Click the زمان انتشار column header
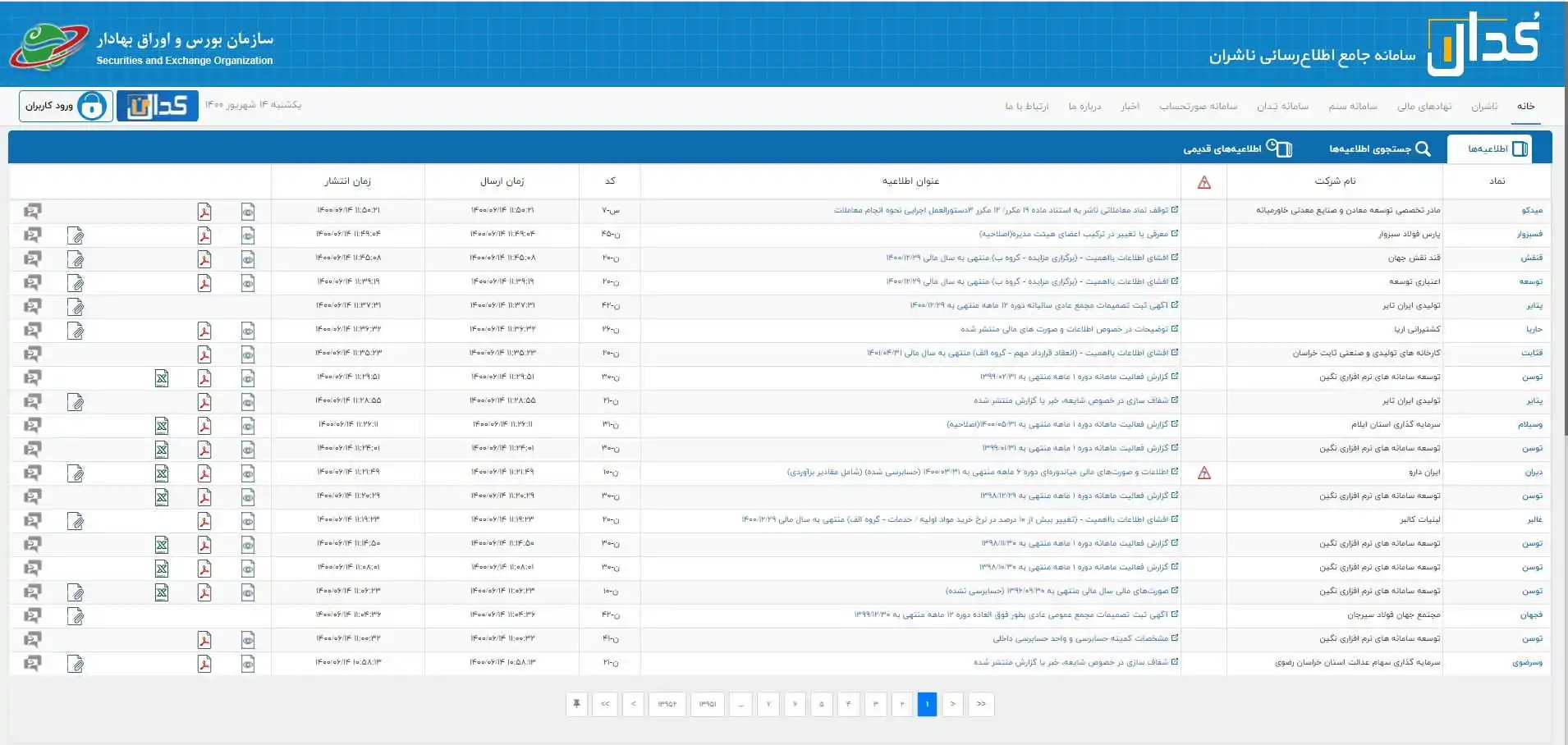 pyautogui.click(x=347, y=181)
